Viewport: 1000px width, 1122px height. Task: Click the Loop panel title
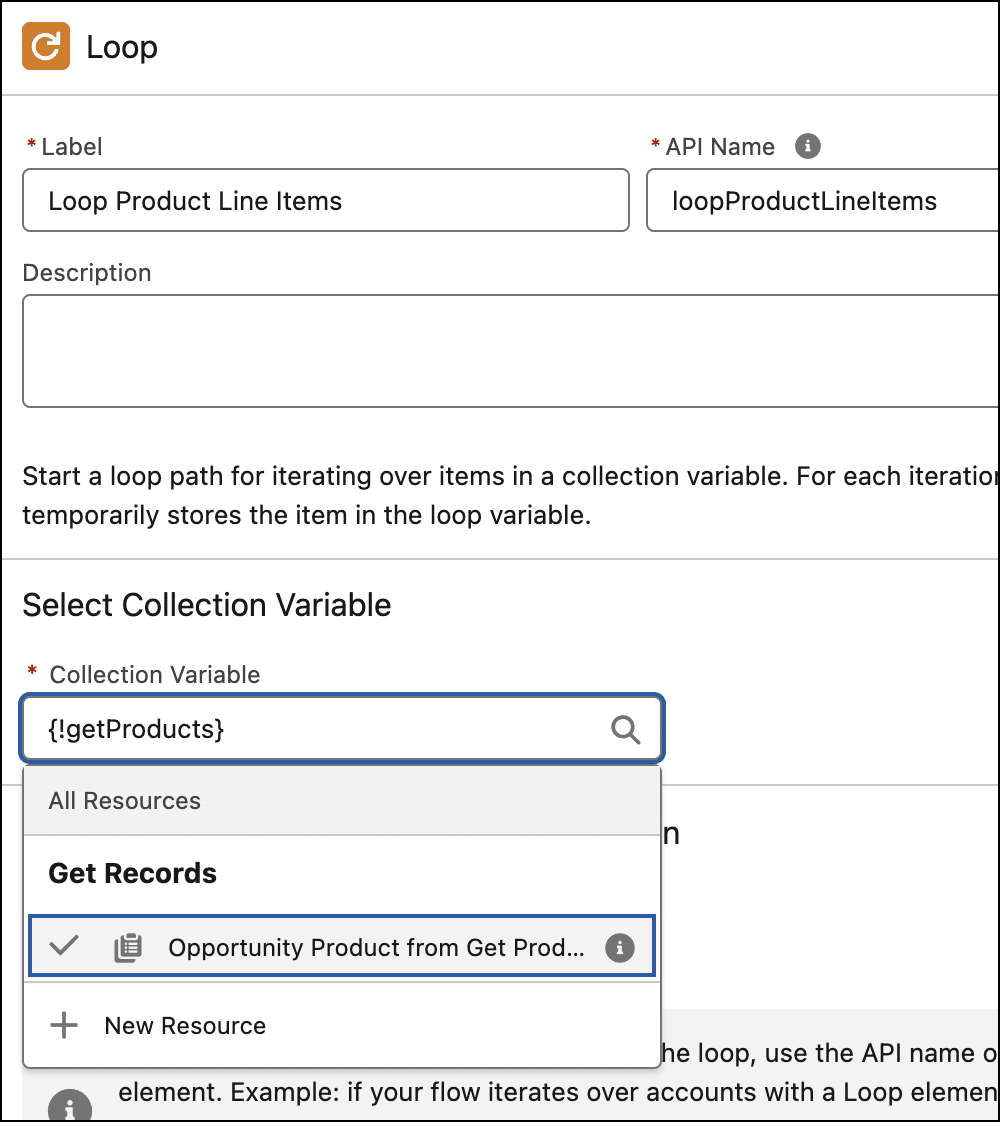point(122,47)
